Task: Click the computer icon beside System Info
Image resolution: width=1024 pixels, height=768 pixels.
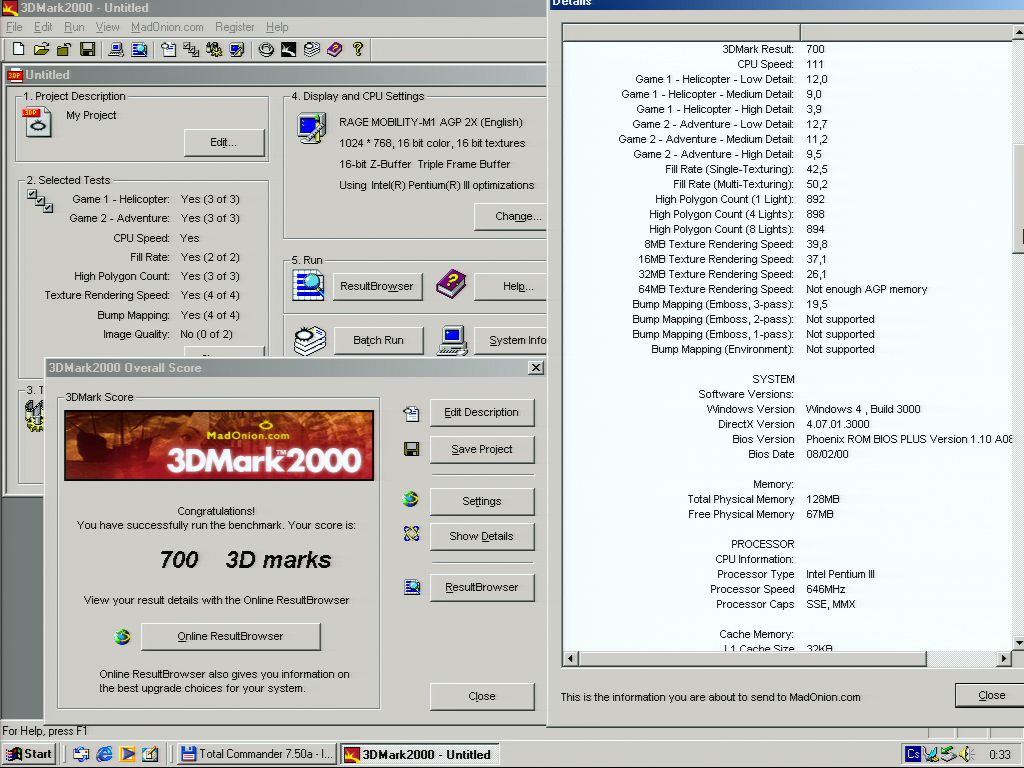Action: [453, 340]
